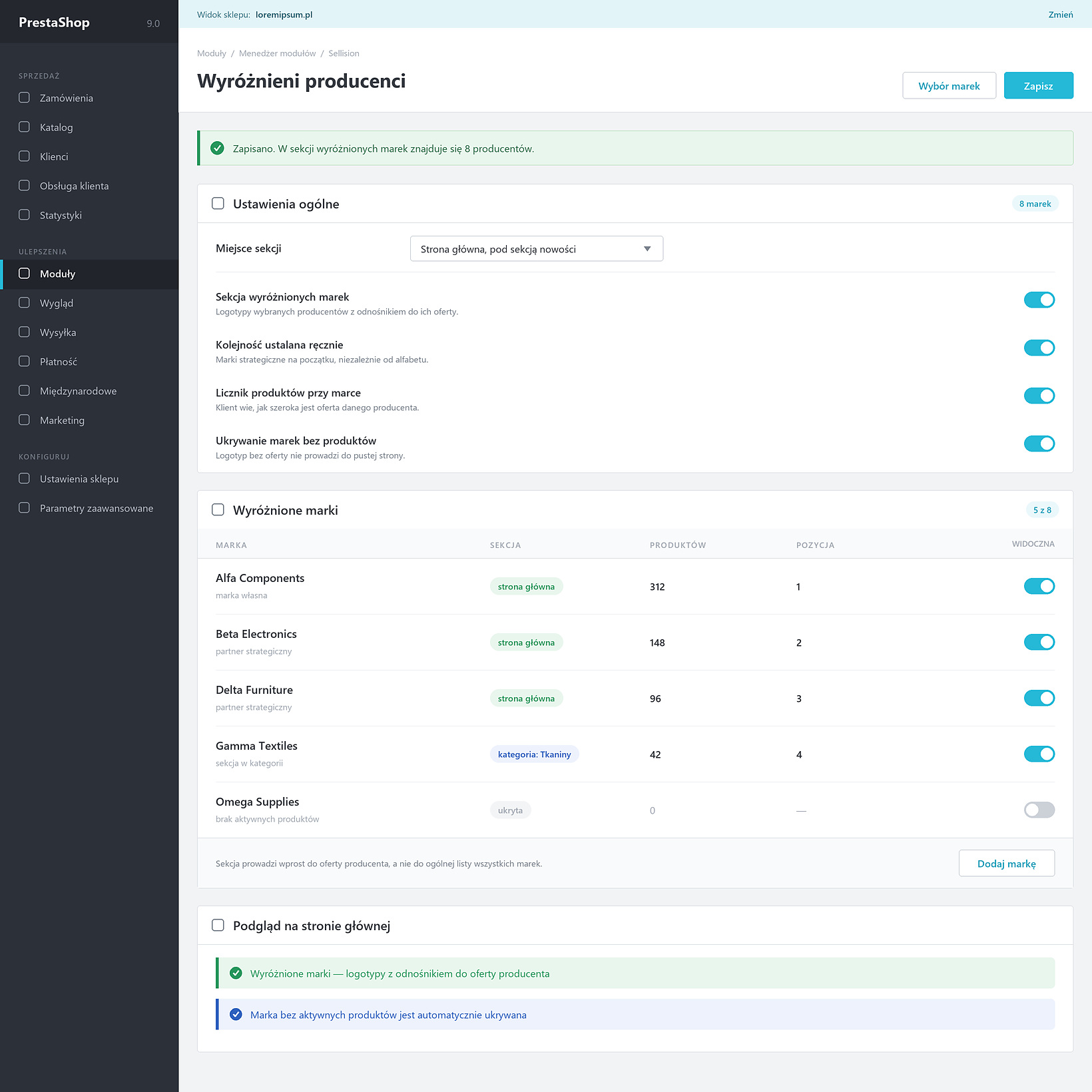Screen dimensions: 1092x1092
Task: Click the Wybór marek button
Action: [950, 86]
